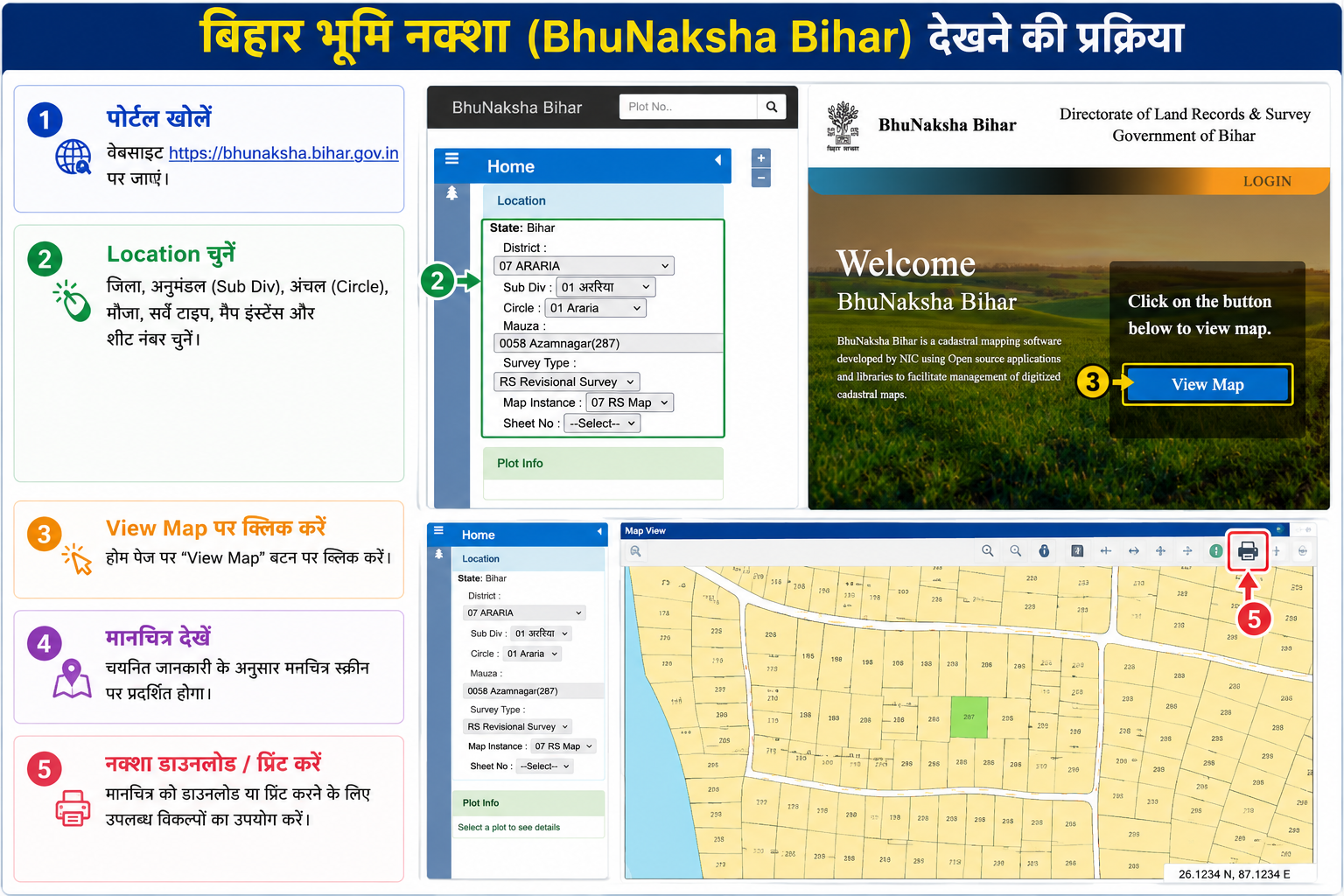The width and height of the screenshot is (1344, 896).
Task: Click 'State: Bihar' in the large Home panel
Action: point(521,228)
